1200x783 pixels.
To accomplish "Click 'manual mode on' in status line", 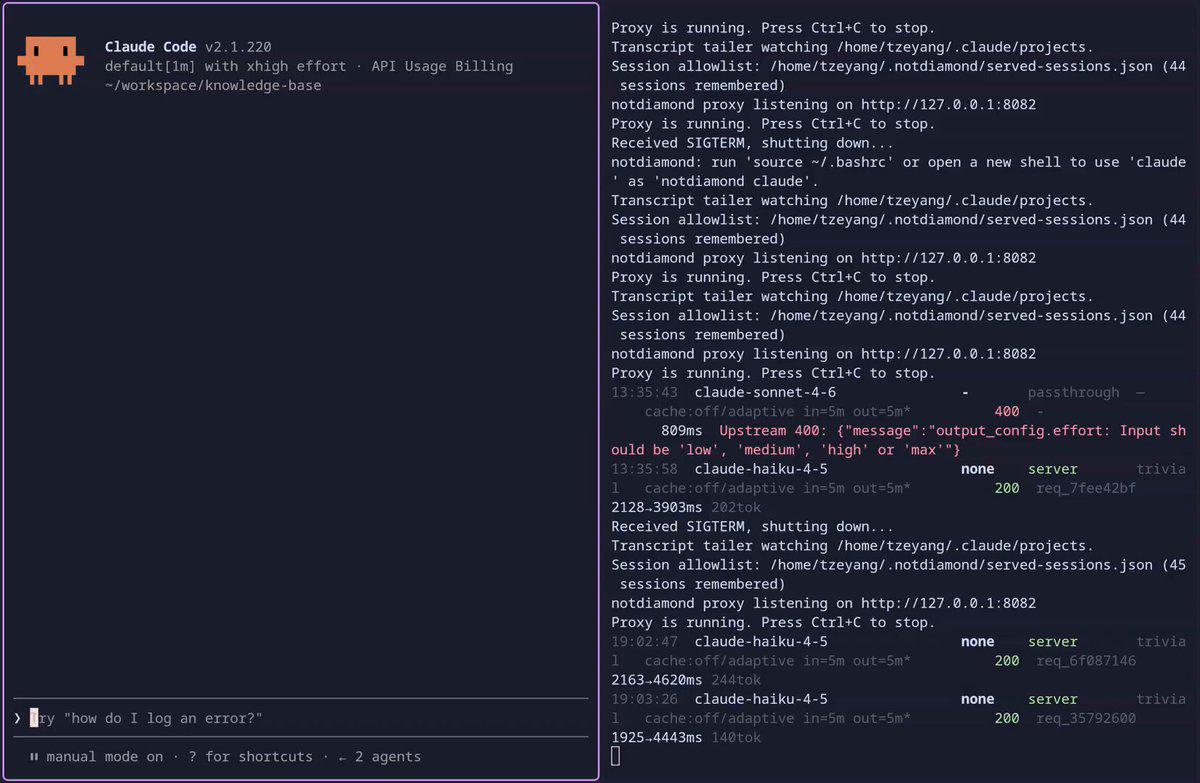I will [x=105, y=757].
